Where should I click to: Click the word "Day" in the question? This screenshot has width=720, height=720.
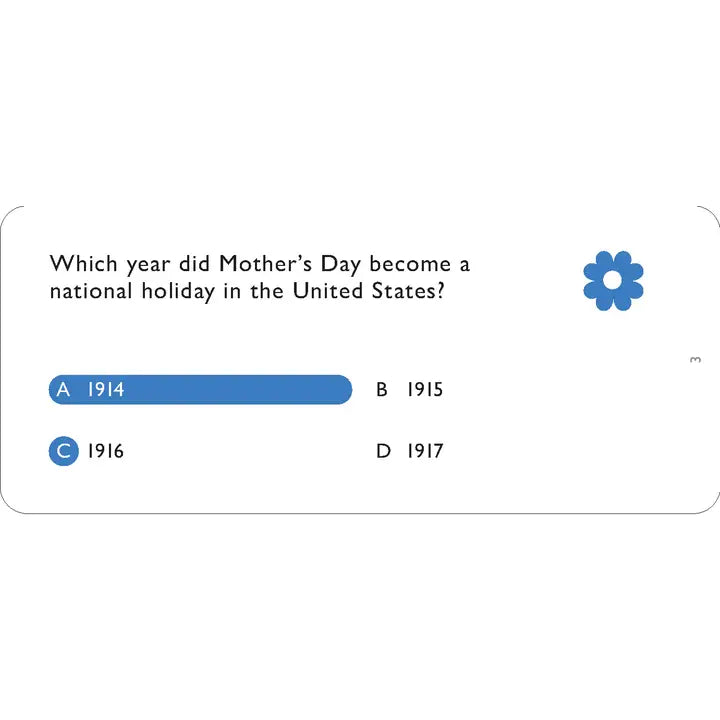click(340, 265)
